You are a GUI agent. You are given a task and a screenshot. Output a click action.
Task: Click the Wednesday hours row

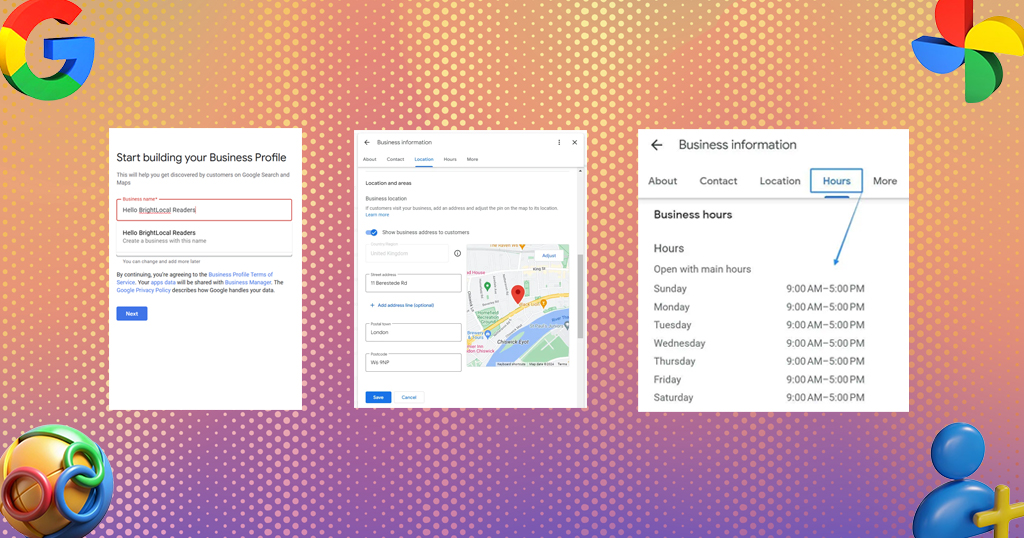tap(759, 343)
